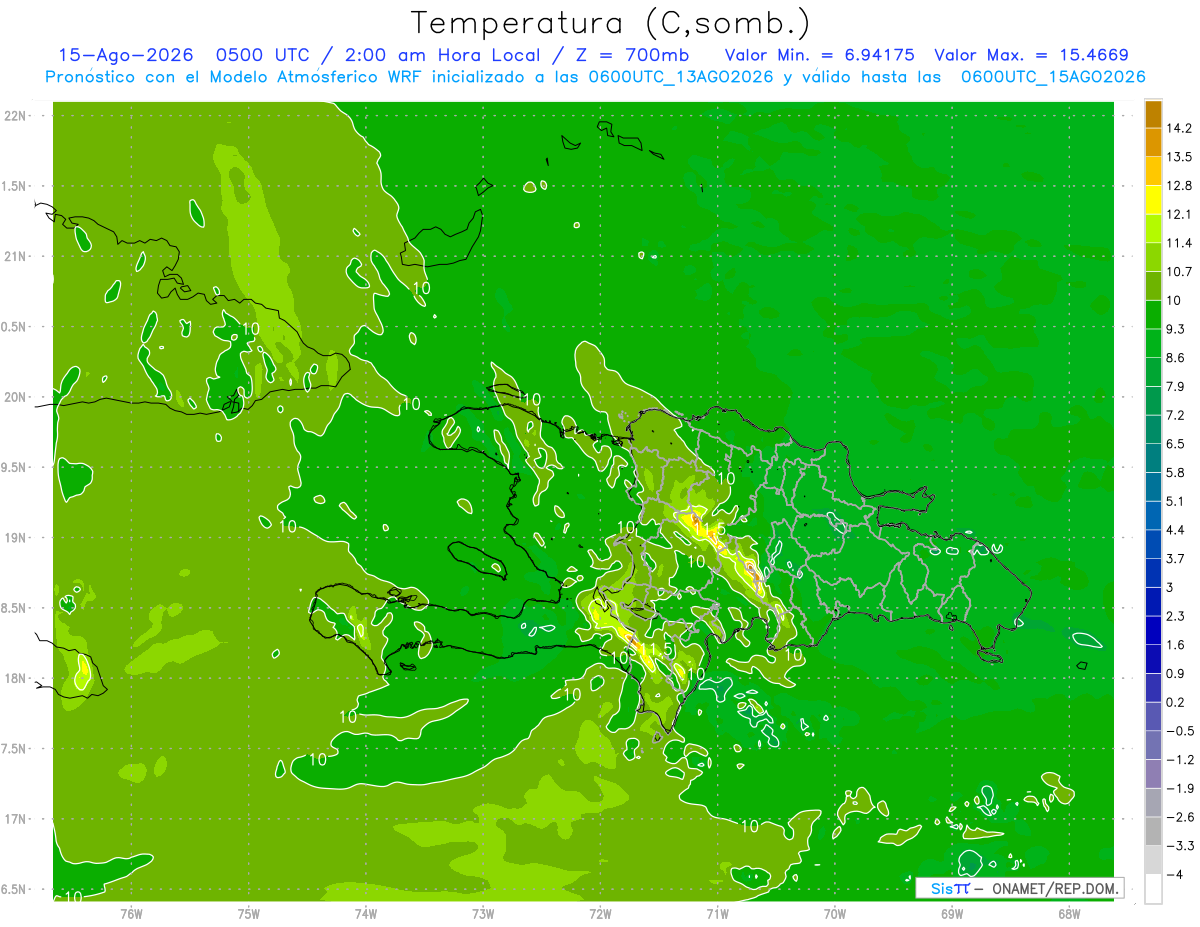Click the "7.5N" latitude label
The image size is (1200, 927).
(x=15, y=749)
